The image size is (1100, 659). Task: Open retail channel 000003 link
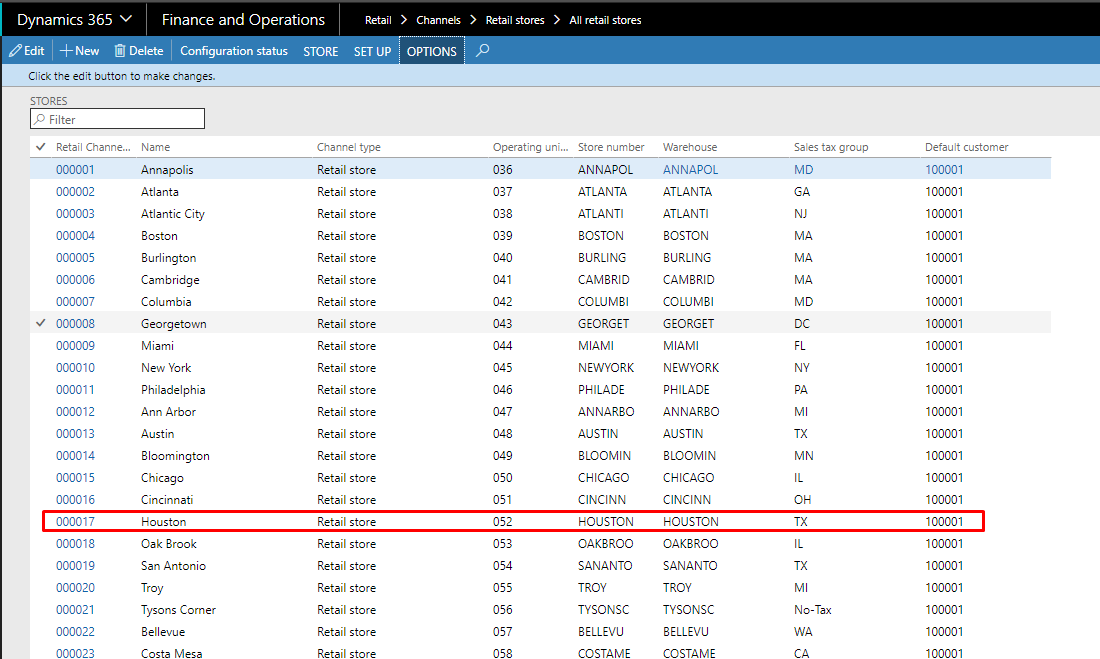(75, 213)
